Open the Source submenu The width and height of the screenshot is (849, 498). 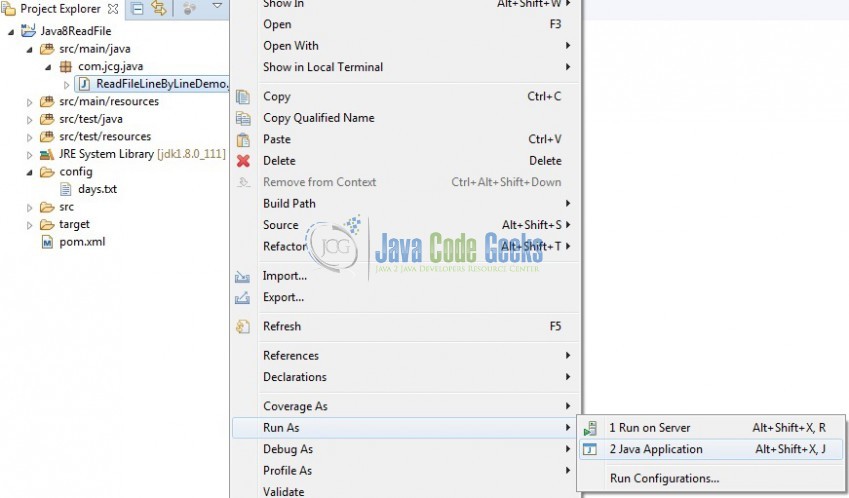406,225
